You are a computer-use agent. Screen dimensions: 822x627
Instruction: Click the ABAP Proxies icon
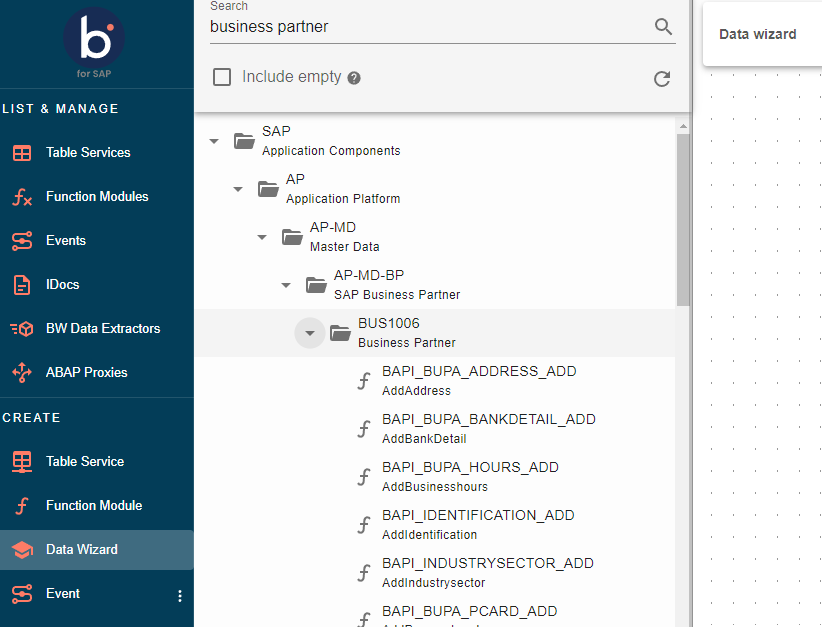(x=22, y=373)
